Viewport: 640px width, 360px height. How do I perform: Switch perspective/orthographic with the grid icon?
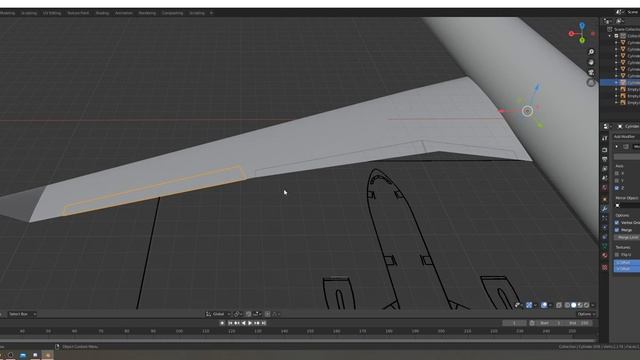[x=591, y=82]
